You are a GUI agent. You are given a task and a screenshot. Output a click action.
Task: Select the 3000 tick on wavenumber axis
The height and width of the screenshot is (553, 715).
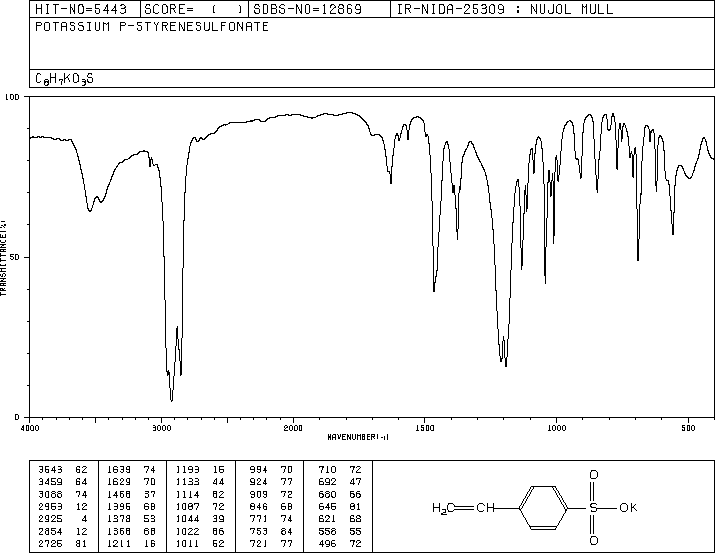pos(161,428)
